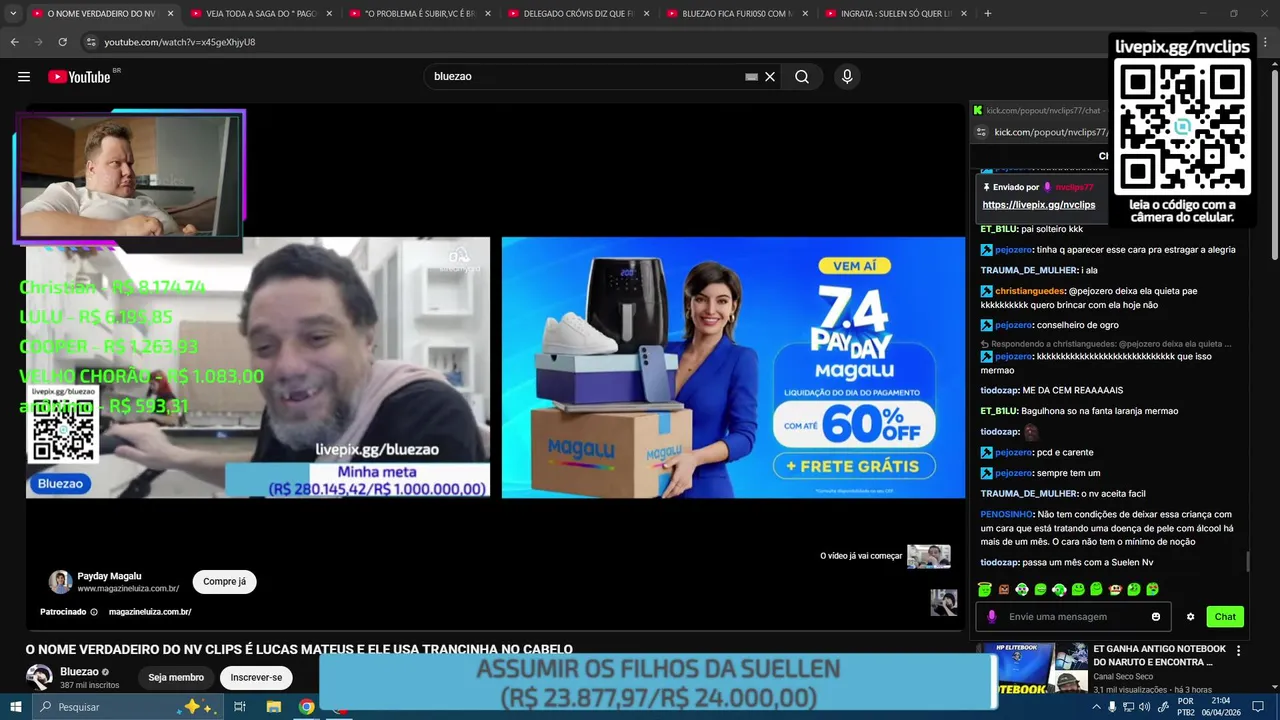Open options menu for ET GANHA ANTIGO NOTEBOOK video
The image size is (1280, 720).
coord(1239,651)
